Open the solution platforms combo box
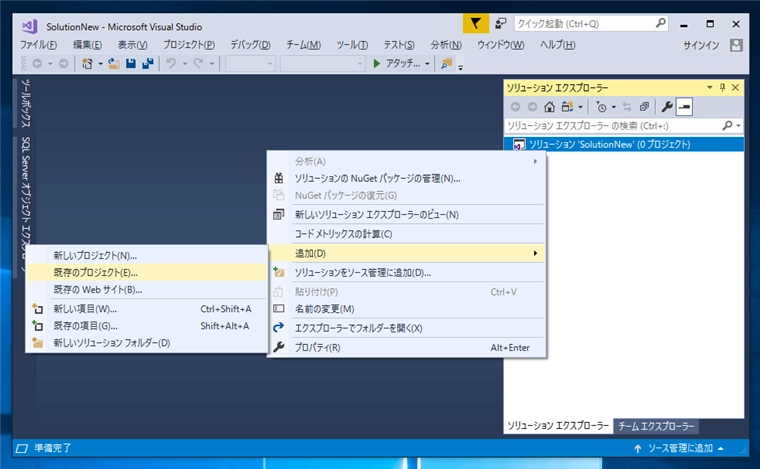Screen dimensions: 760x469 pyautogui.click(x=322, y=63)
